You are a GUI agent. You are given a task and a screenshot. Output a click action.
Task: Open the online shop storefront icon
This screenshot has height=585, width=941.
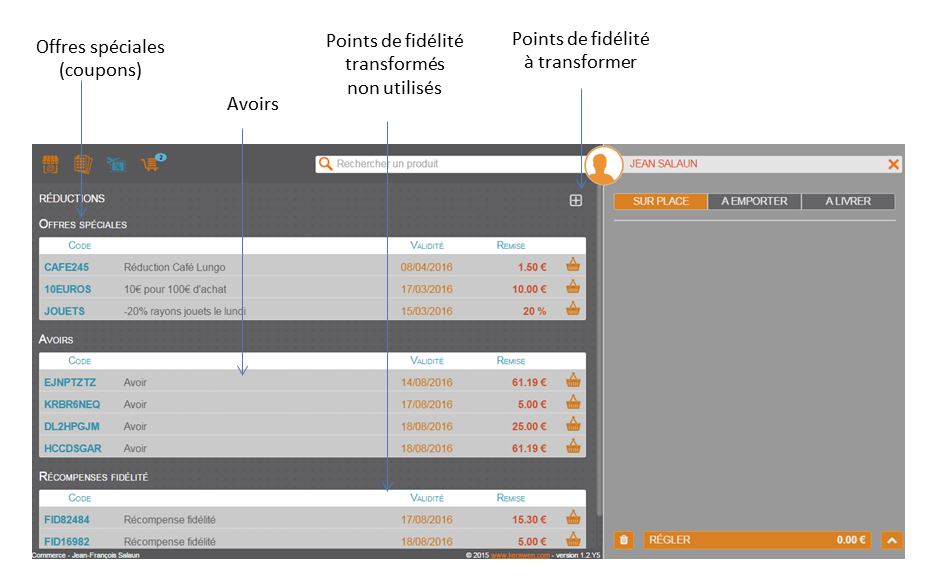(50, 164)
